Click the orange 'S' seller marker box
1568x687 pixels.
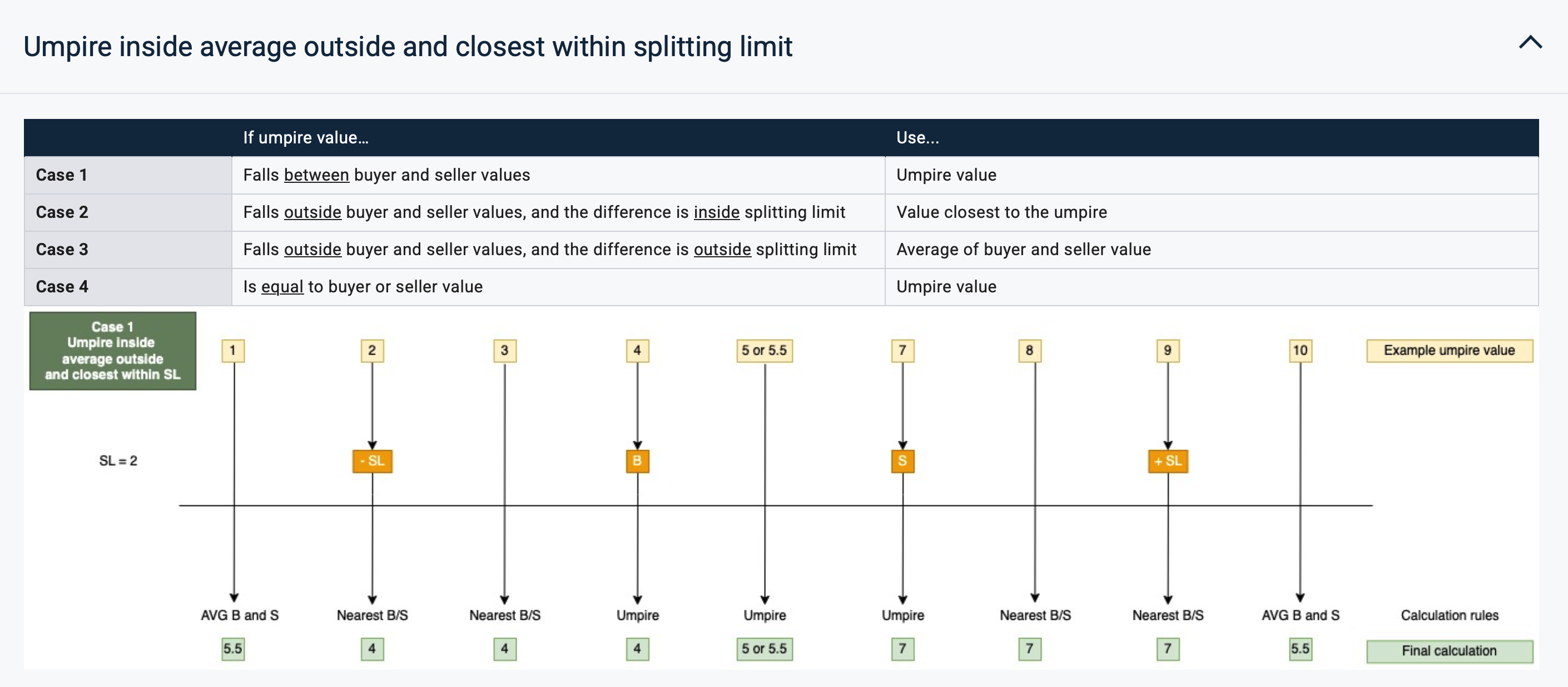(x=902, y=461)
